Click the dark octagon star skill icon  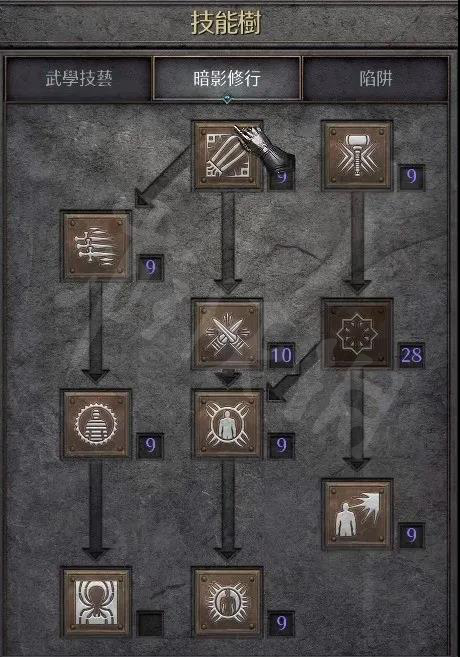point(357,334)
